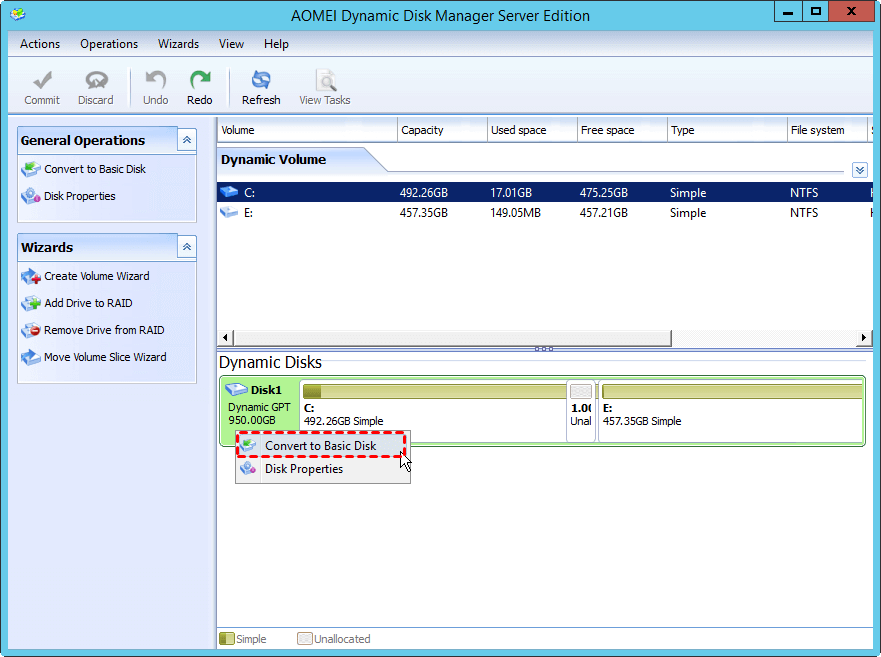Click Convert to Basic Disk context menu icon
Viewport: 881px width, 657px height.
pyautogui.click(x=248, y=445)
